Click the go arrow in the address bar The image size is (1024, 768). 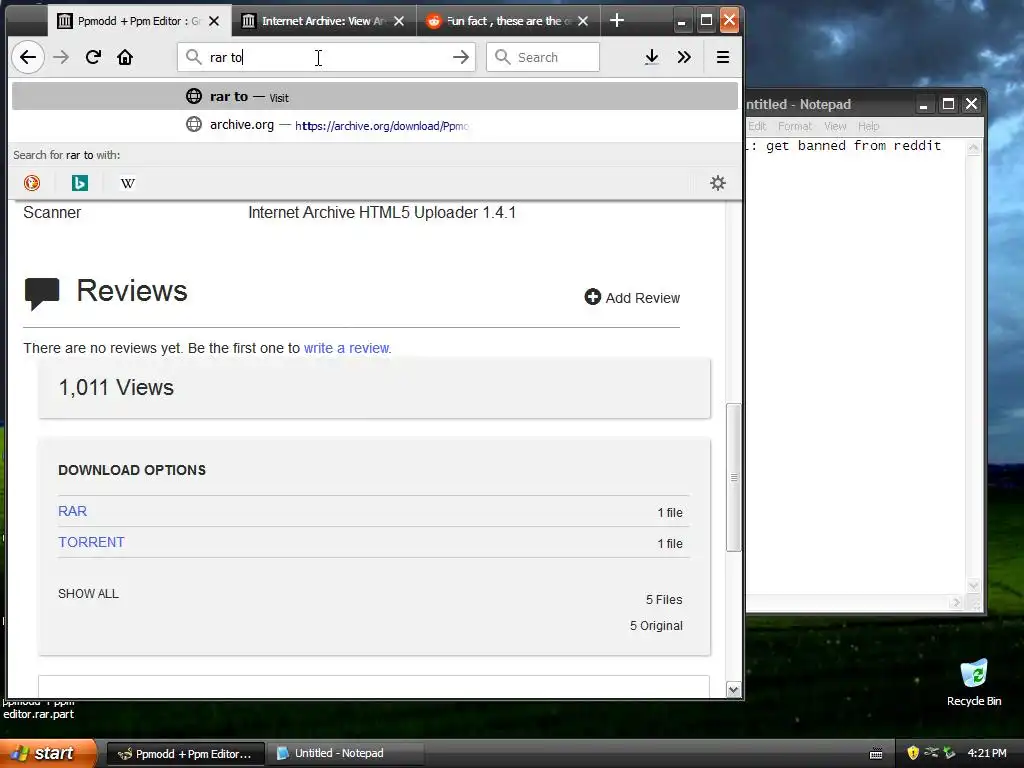point(461,57)
